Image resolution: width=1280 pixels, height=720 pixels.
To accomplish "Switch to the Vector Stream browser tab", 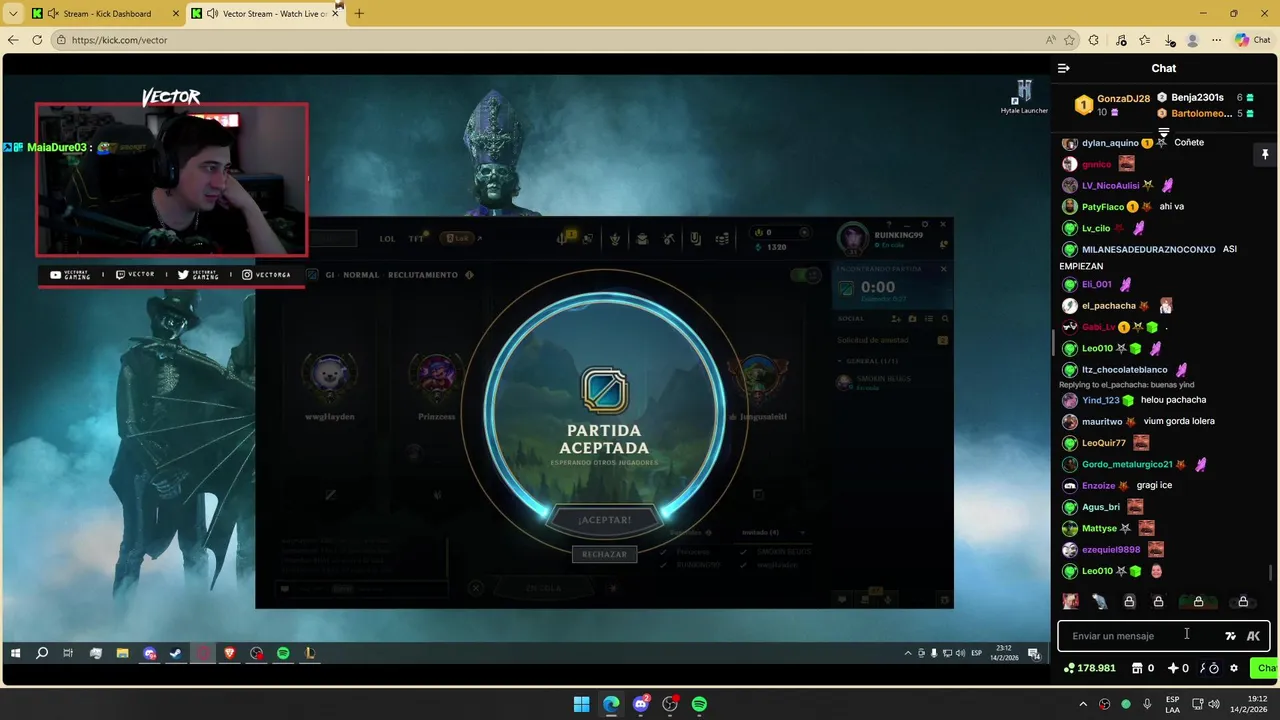I will (266, 13).
